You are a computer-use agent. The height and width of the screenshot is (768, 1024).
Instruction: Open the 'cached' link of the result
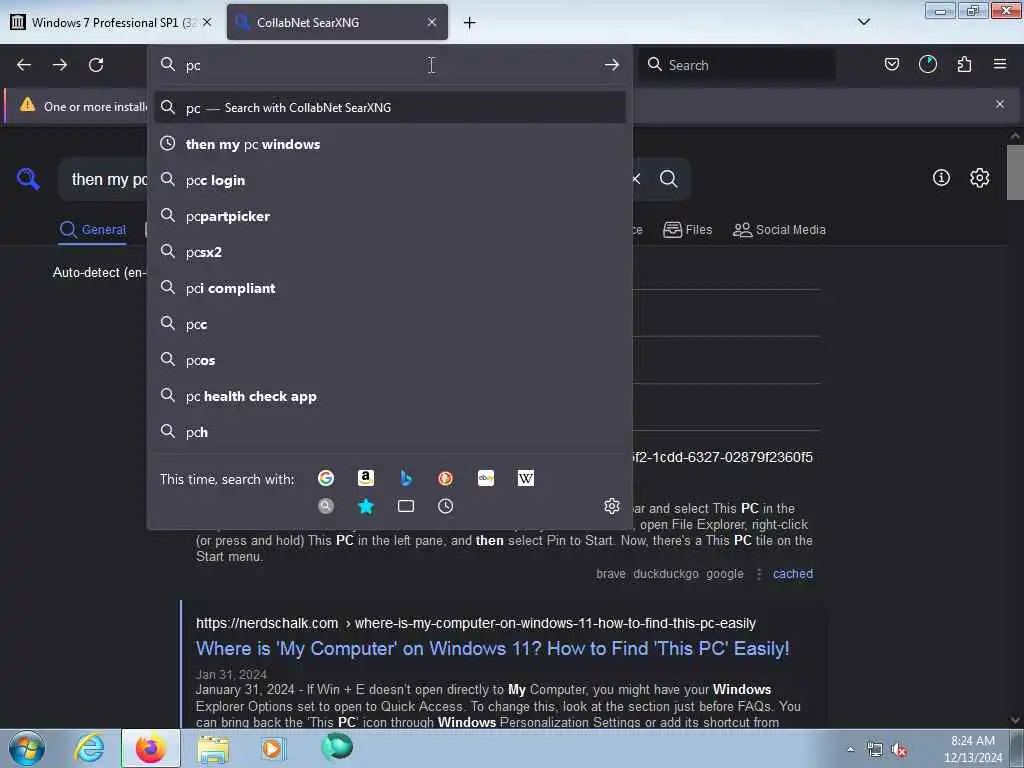pyautogui.click(x=793, y=573)
